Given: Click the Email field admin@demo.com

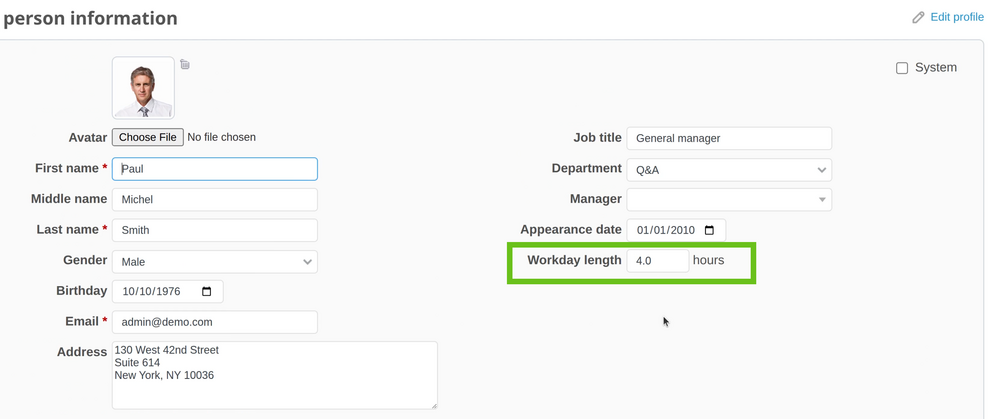Looking at the screenshot, I should coord(215,322).
